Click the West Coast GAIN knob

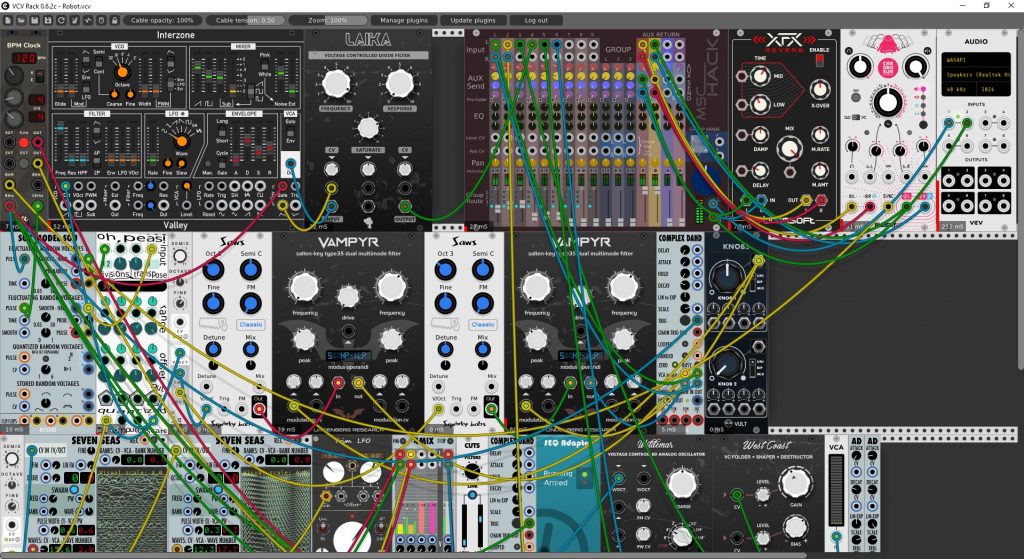(x=795, y=483)
